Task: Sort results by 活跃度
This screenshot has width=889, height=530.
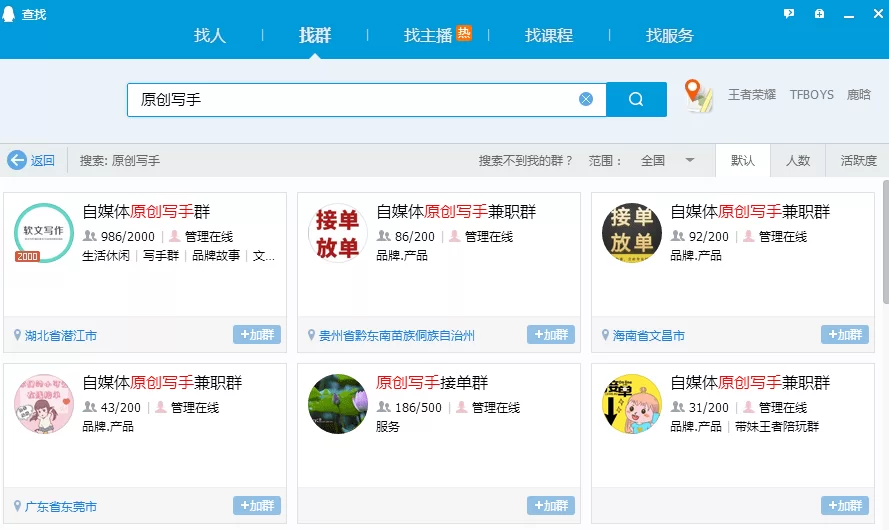Action: click(x=858, y=160)
